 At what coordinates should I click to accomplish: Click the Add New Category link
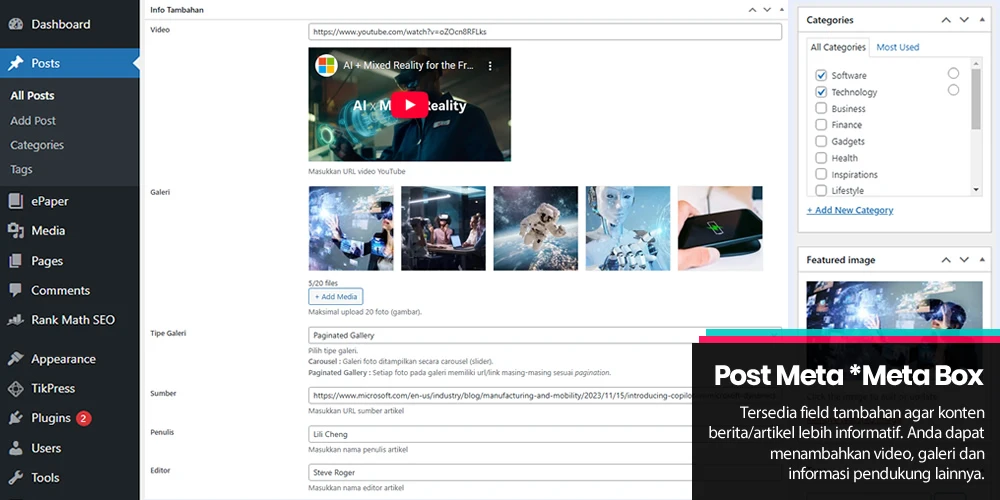point(850,210)
